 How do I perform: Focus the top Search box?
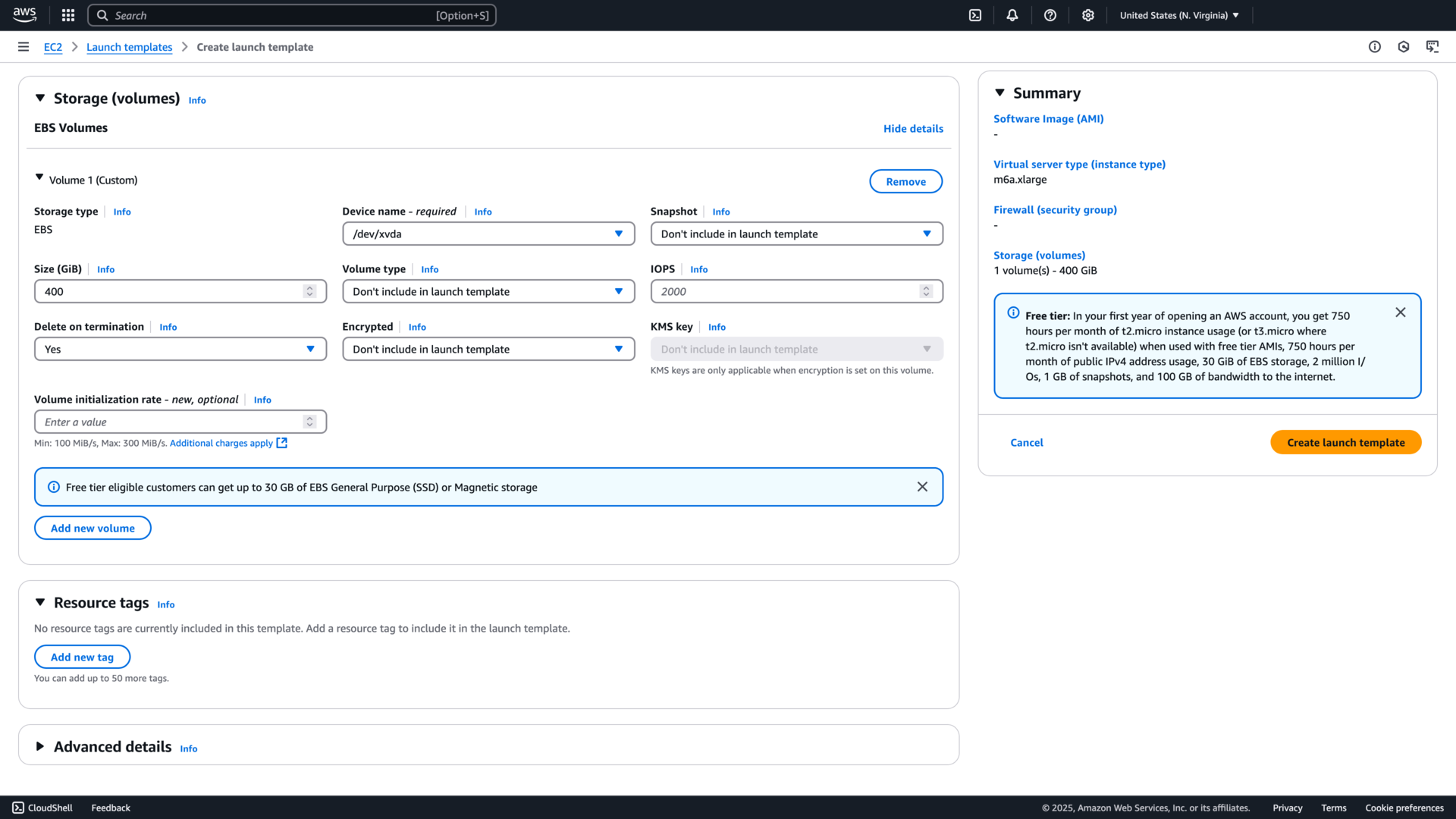click(292, 15)
